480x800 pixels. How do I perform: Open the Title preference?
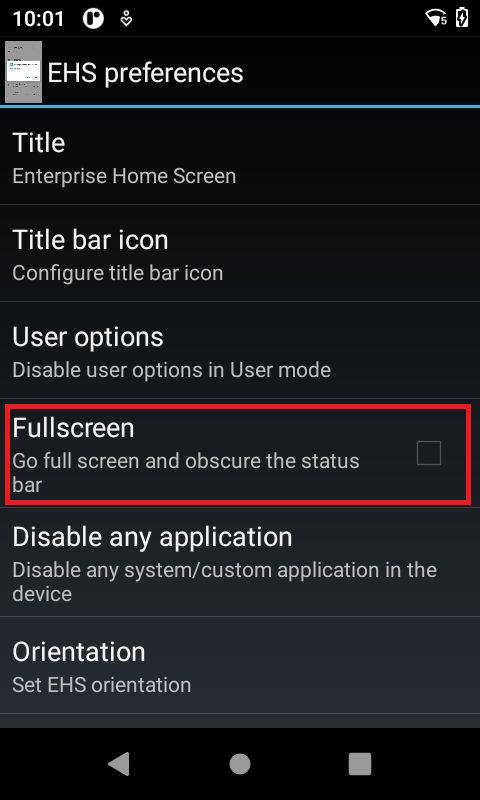pyautogui.click(x=240, y=158)
